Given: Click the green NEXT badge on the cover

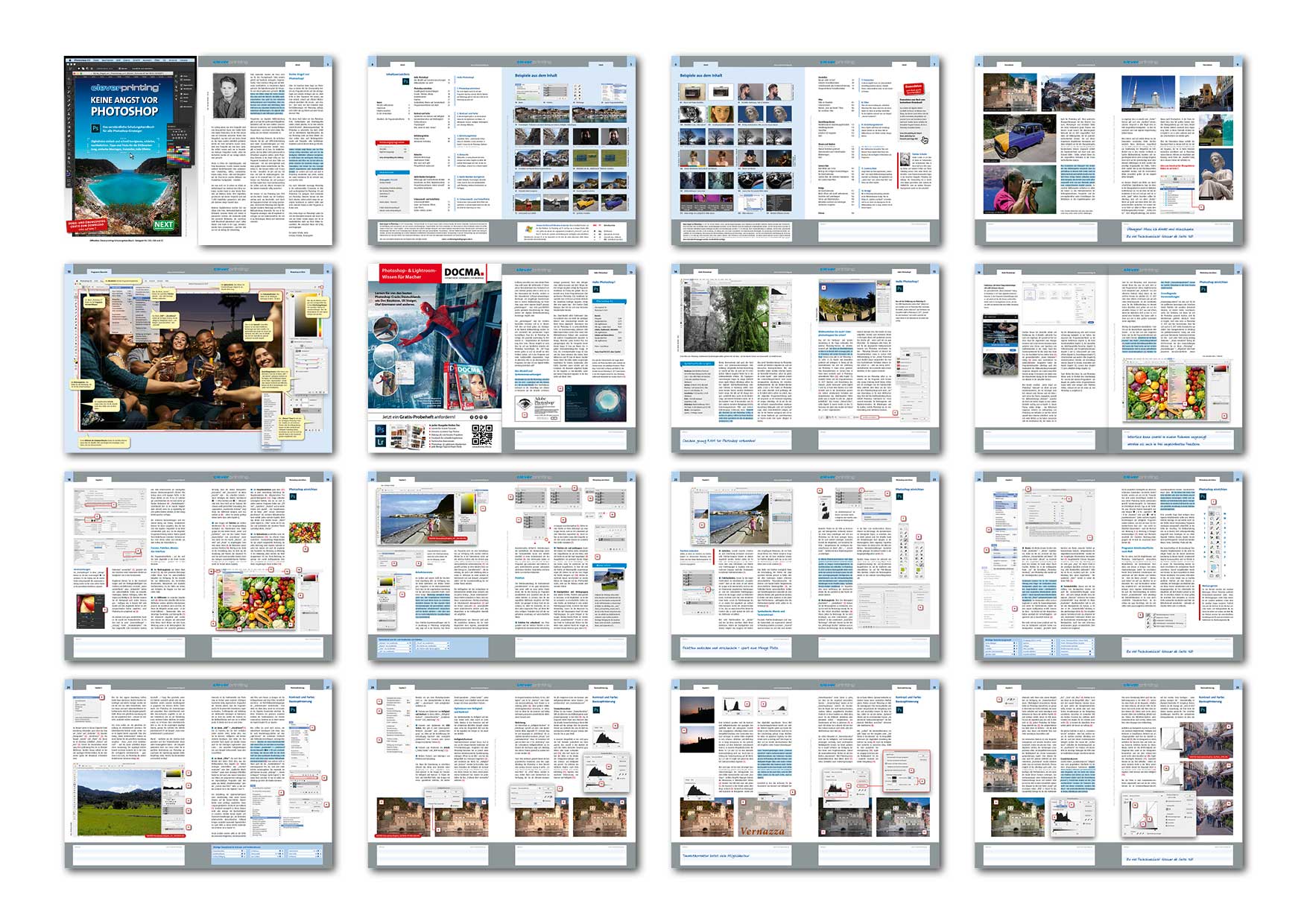Looking at the screenshot, I should click(164, 224).
